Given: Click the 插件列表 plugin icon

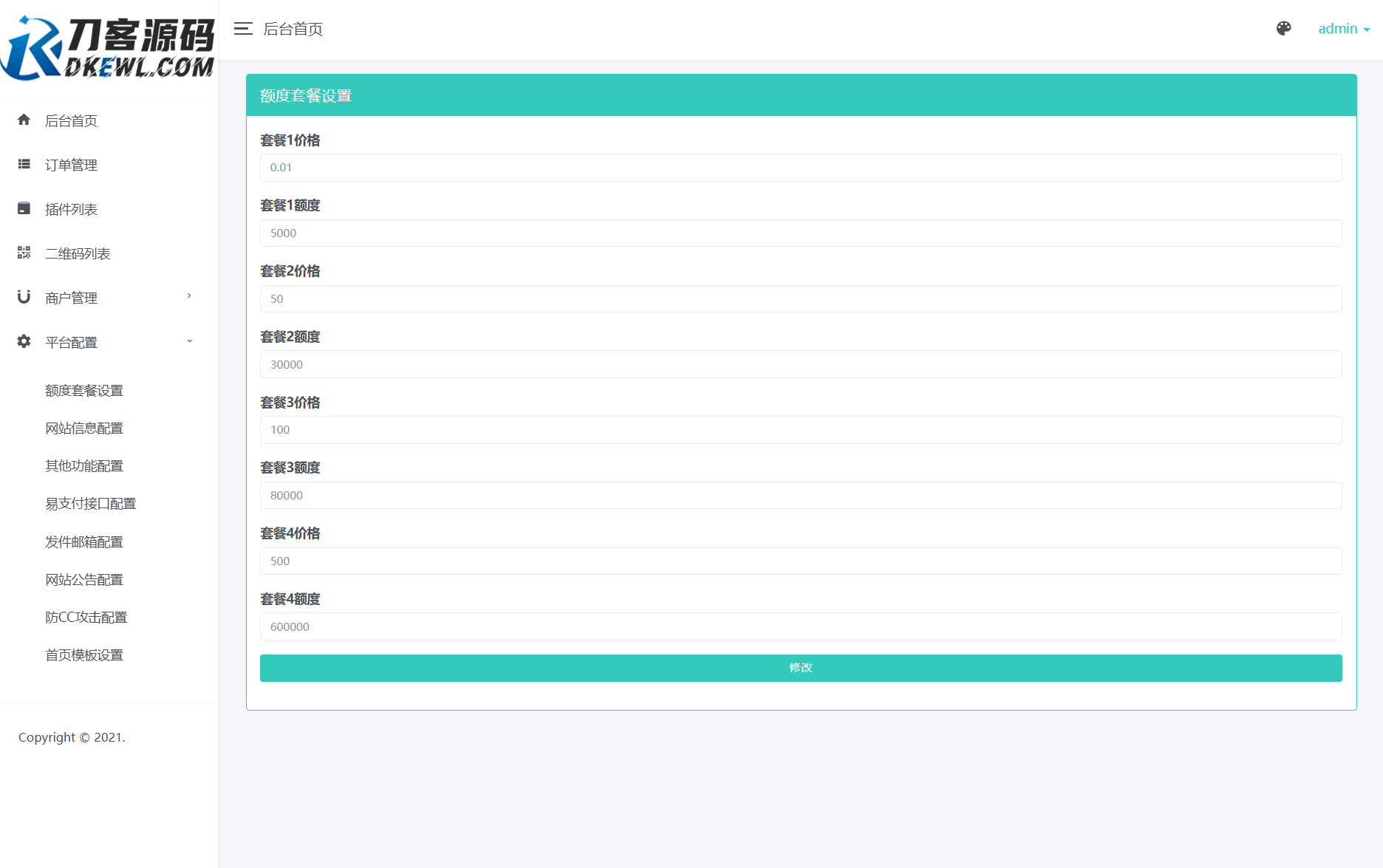Looking at the screenshot, I should click(x=23, y=208).
